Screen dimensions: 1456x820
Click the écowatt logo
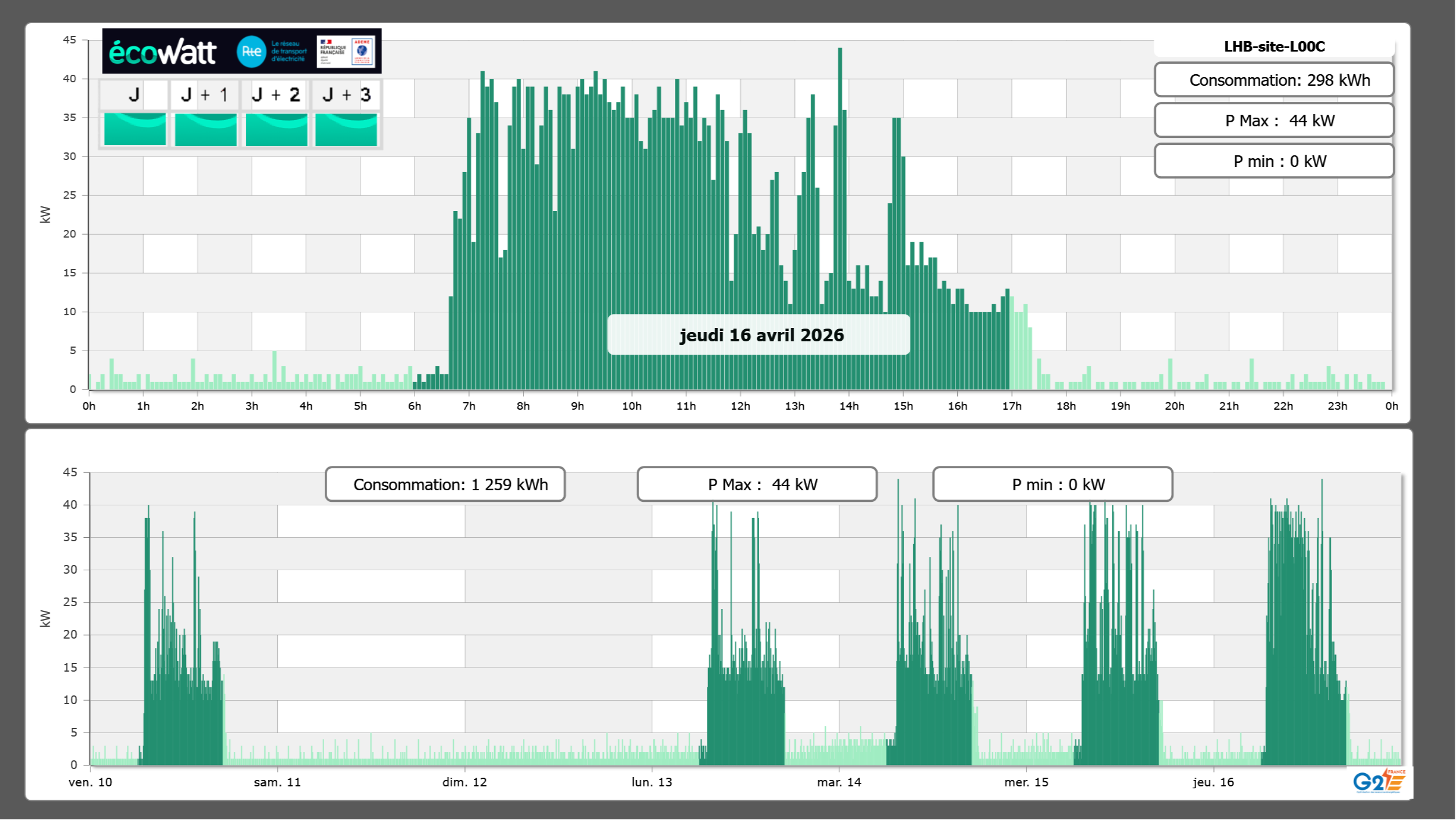click(162, 52)
